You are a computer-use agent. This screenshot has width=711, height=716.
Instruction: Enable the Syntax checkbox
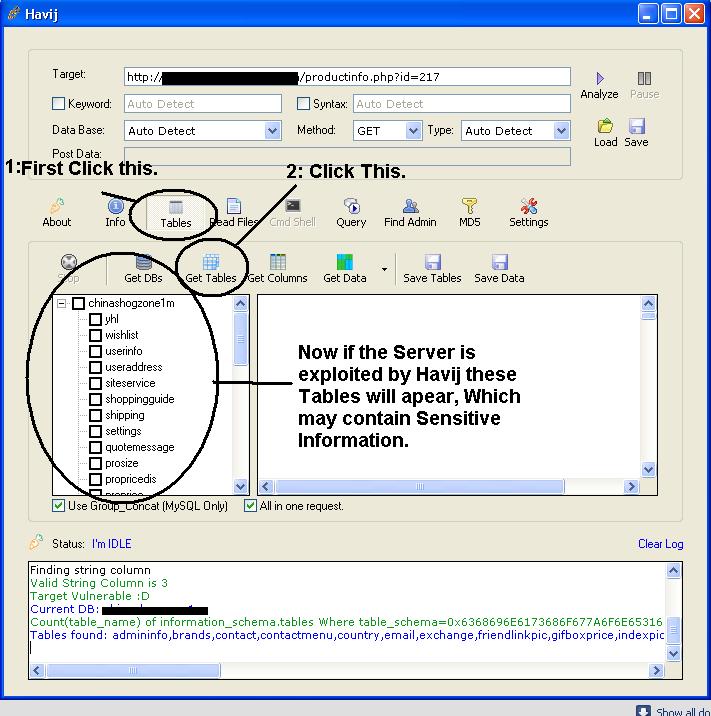(x=303, y=104)
